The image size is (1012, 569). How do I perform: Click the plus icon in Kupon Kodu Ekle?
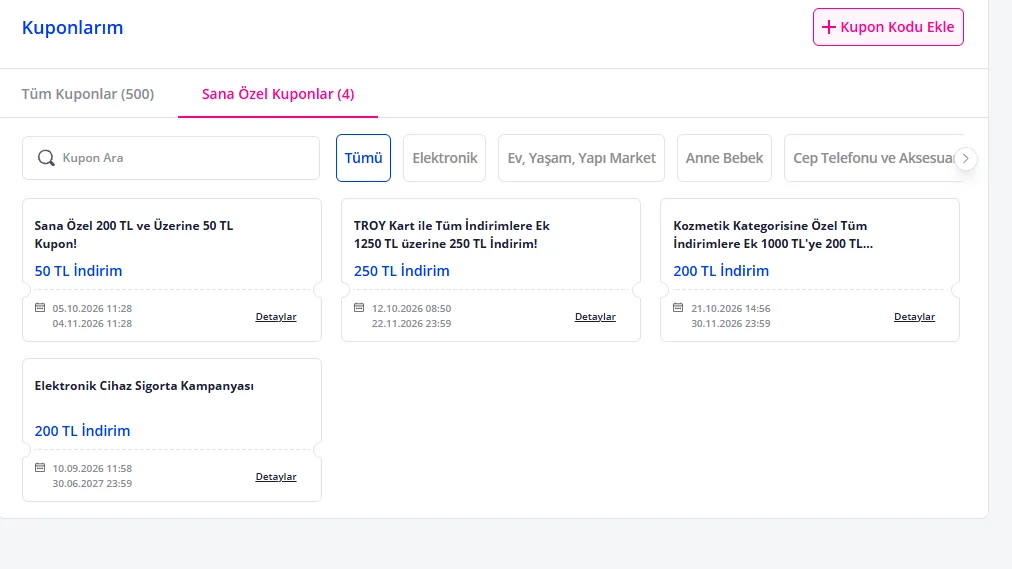[829, 27]
